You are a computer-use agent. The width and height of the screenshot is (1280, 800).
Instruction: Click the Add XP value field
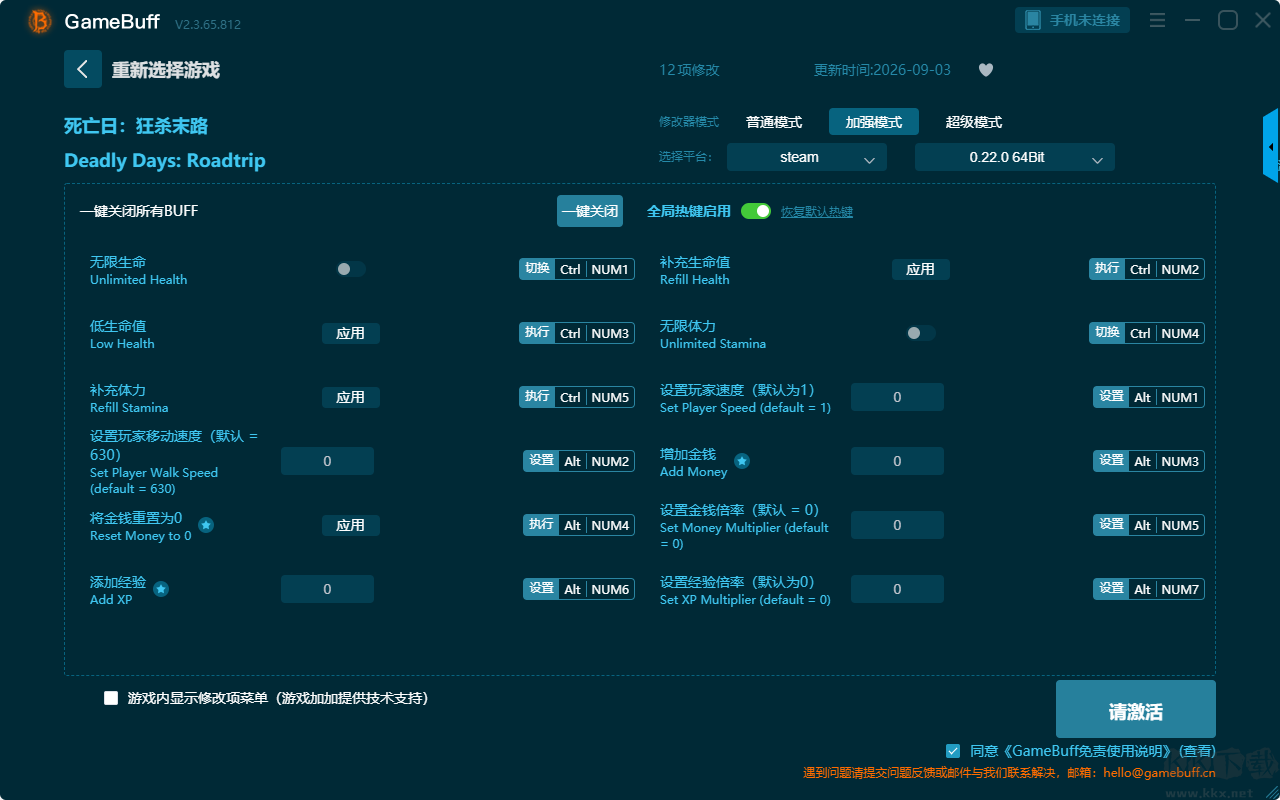click(327, 589)
